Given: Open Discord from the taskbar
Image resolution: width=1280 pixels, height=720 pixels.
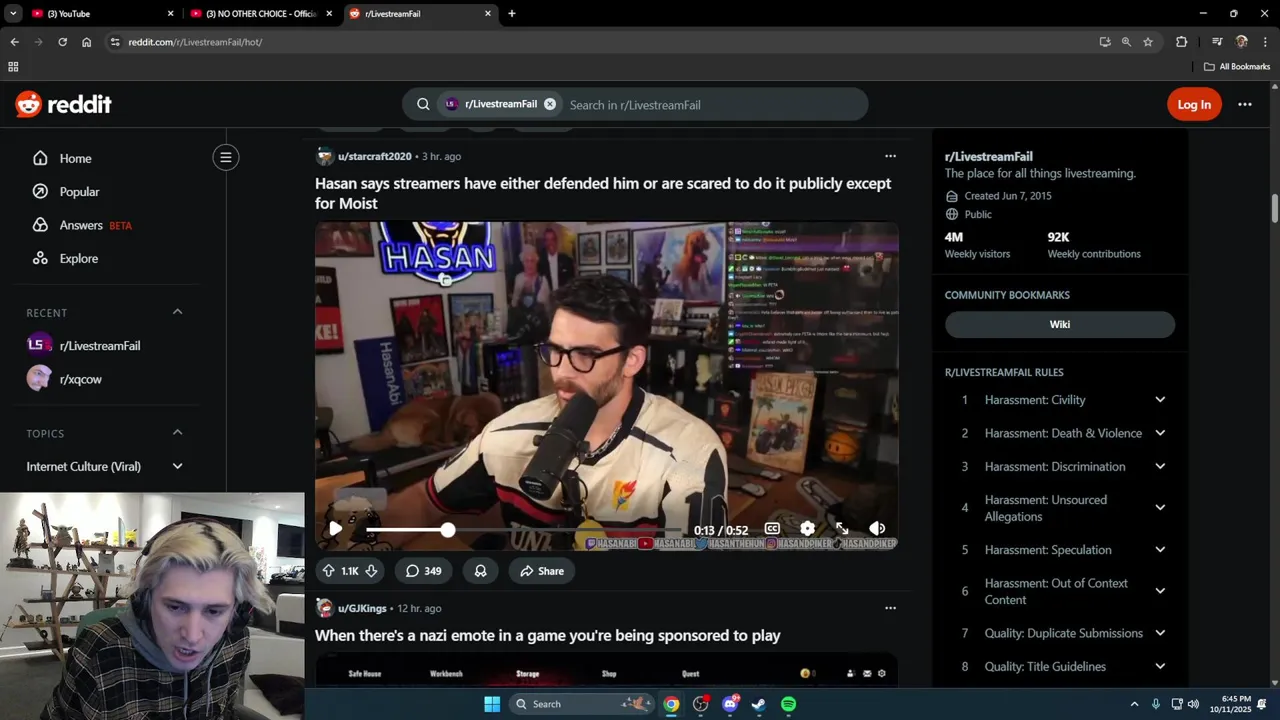Looking at the screenshot, I should 730,704.
